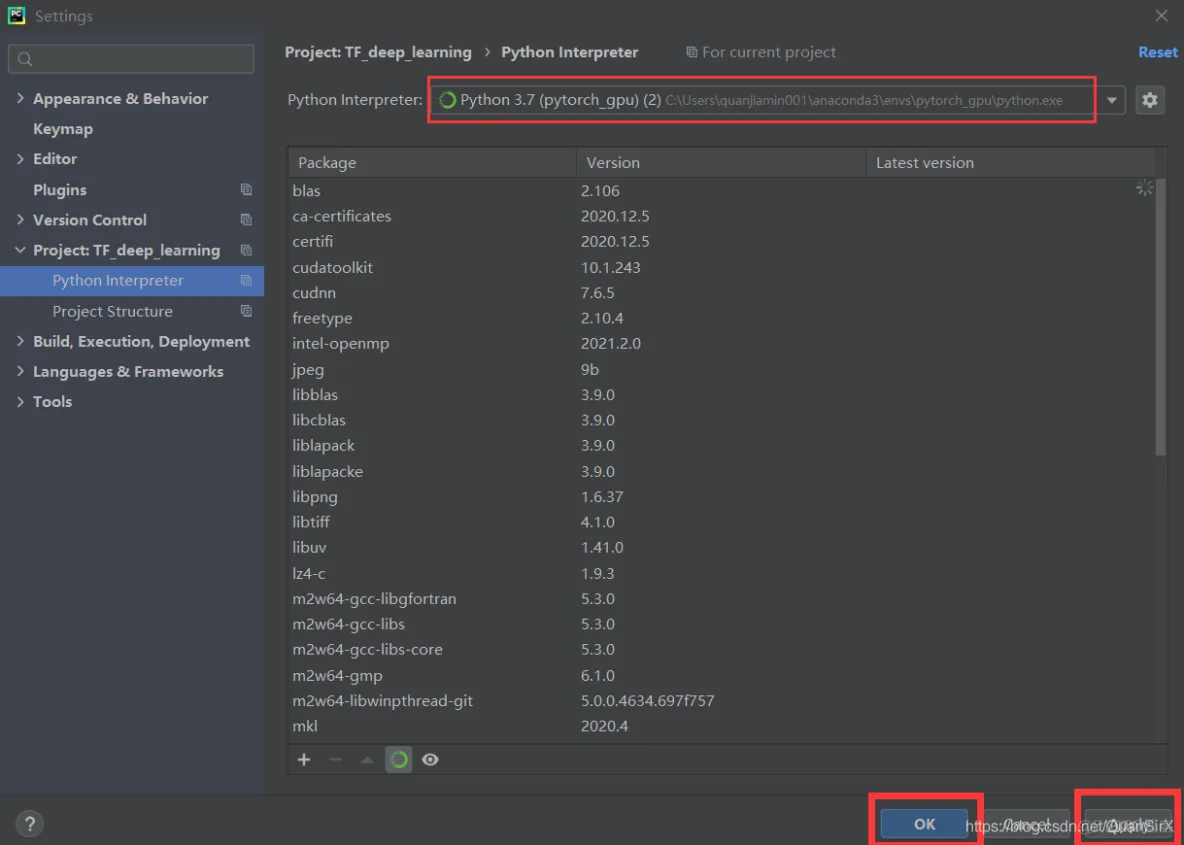Sort by the Version column header
Viewport: 1184px width, 845px height.
pyautogui.click(x=721, y=162)
